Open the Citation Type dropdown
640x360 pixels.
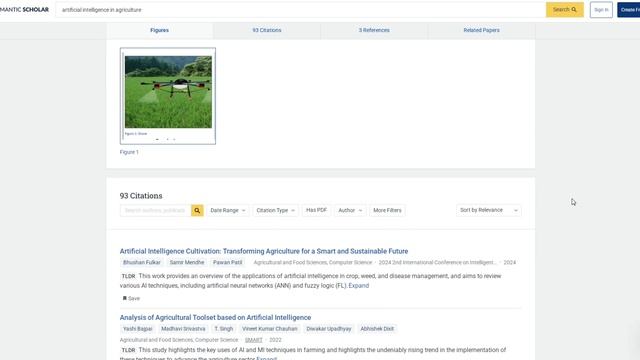(276, 210)
